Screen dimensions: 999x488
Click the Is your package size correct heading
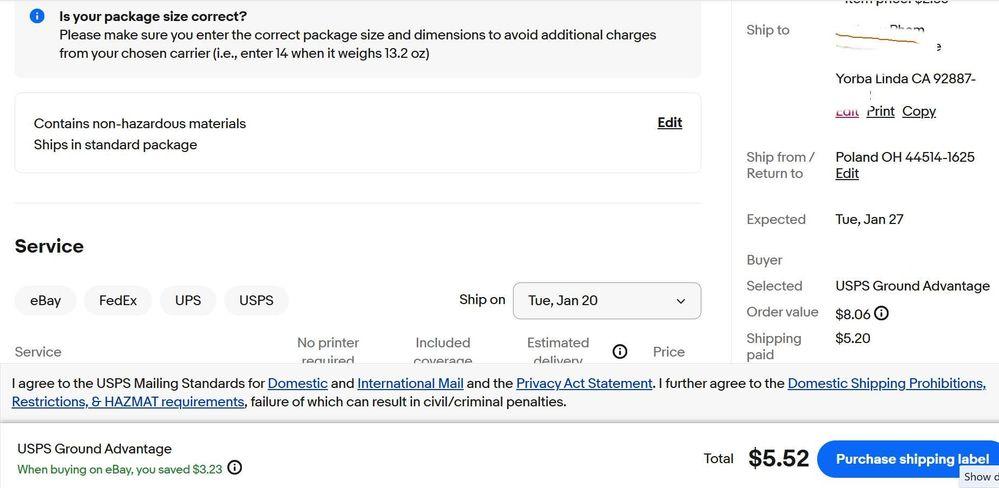coord(153,17)
